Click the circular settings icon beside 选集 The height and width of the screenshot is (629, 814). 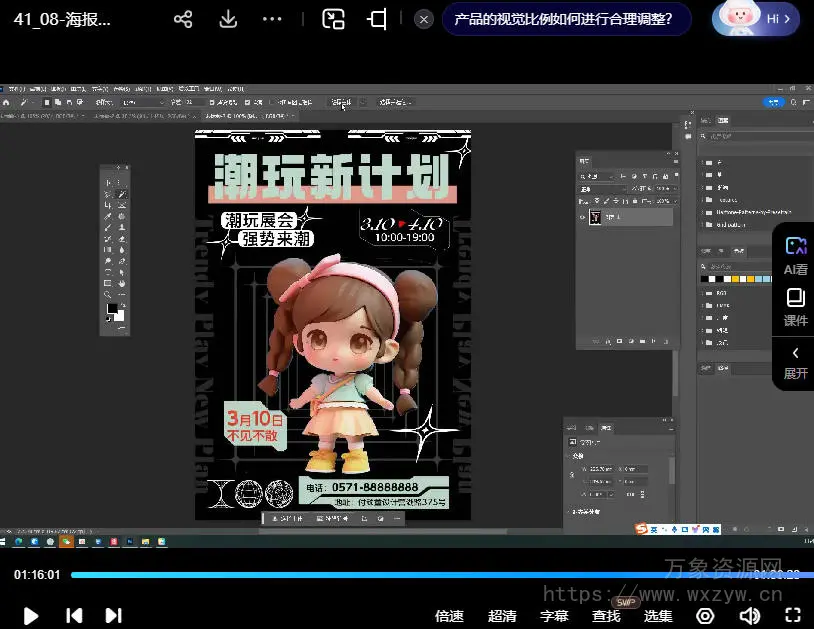[705, 616]
